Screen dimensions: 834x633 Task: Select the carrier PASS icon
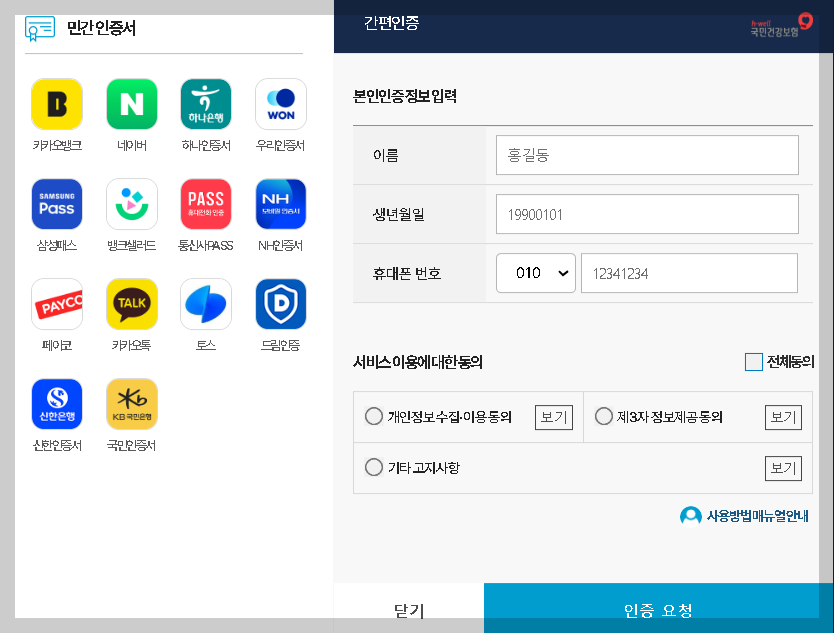206,204
